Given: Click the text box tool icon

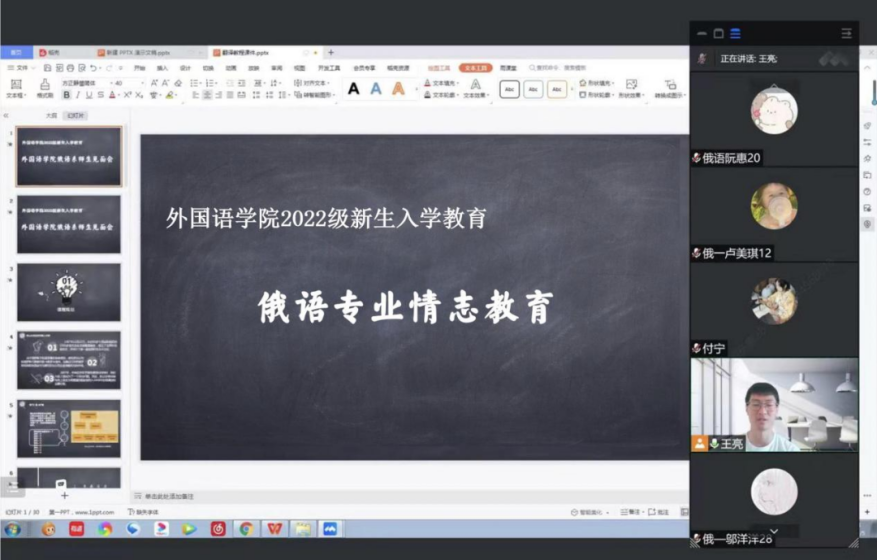Looking at the screenshot, I should (x=15, y=86).
